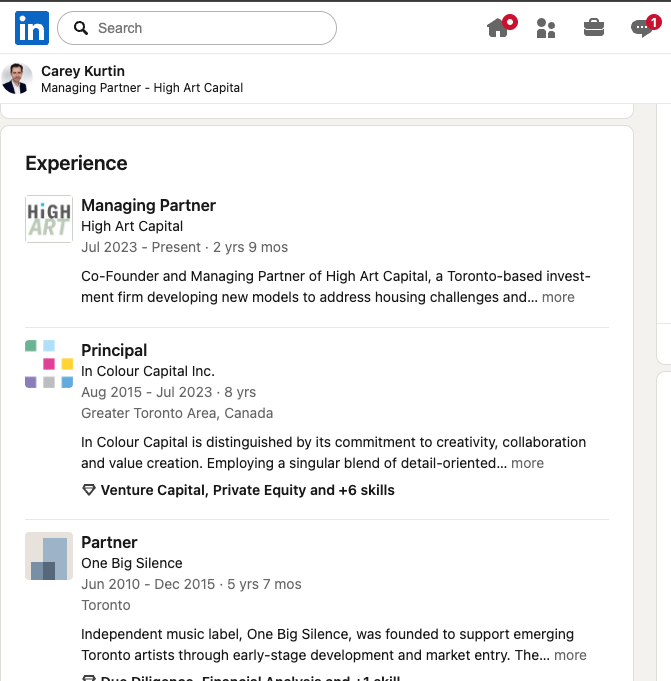671x681 pixels.
Task: Click the LinkedIn logo icon
Action: pos(32,28)
